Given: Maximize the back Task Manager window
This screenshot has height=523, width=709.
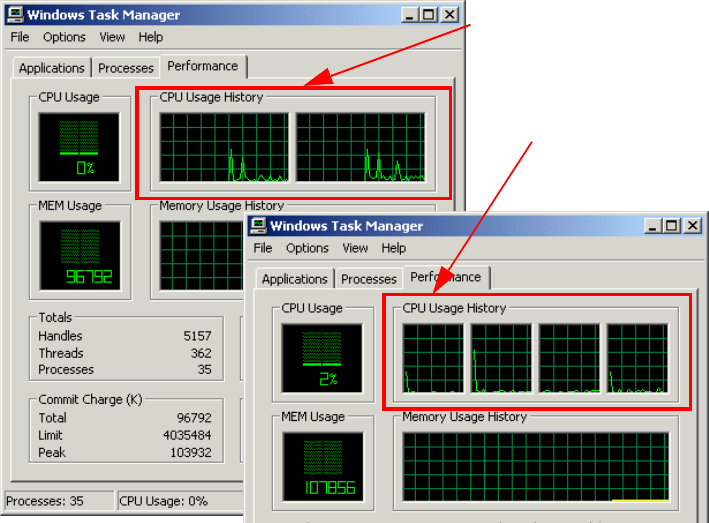Looking at the screenshot, I should click(428, 15).
